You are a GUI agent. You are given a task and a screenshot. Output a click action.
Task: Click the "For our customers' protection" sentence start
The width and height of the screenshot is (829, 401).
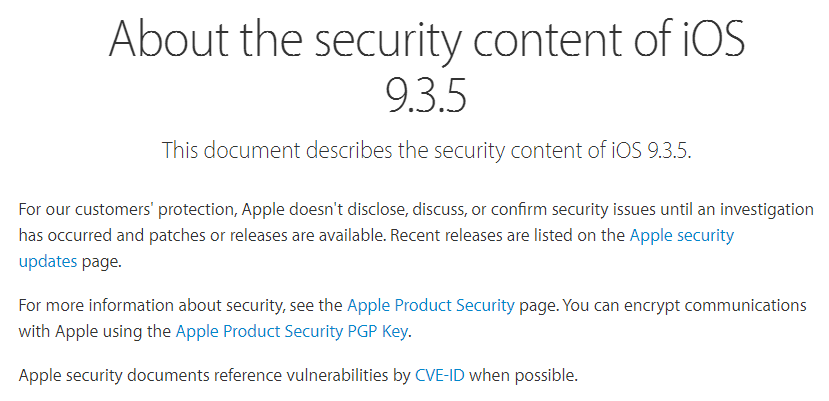(126, 209)
